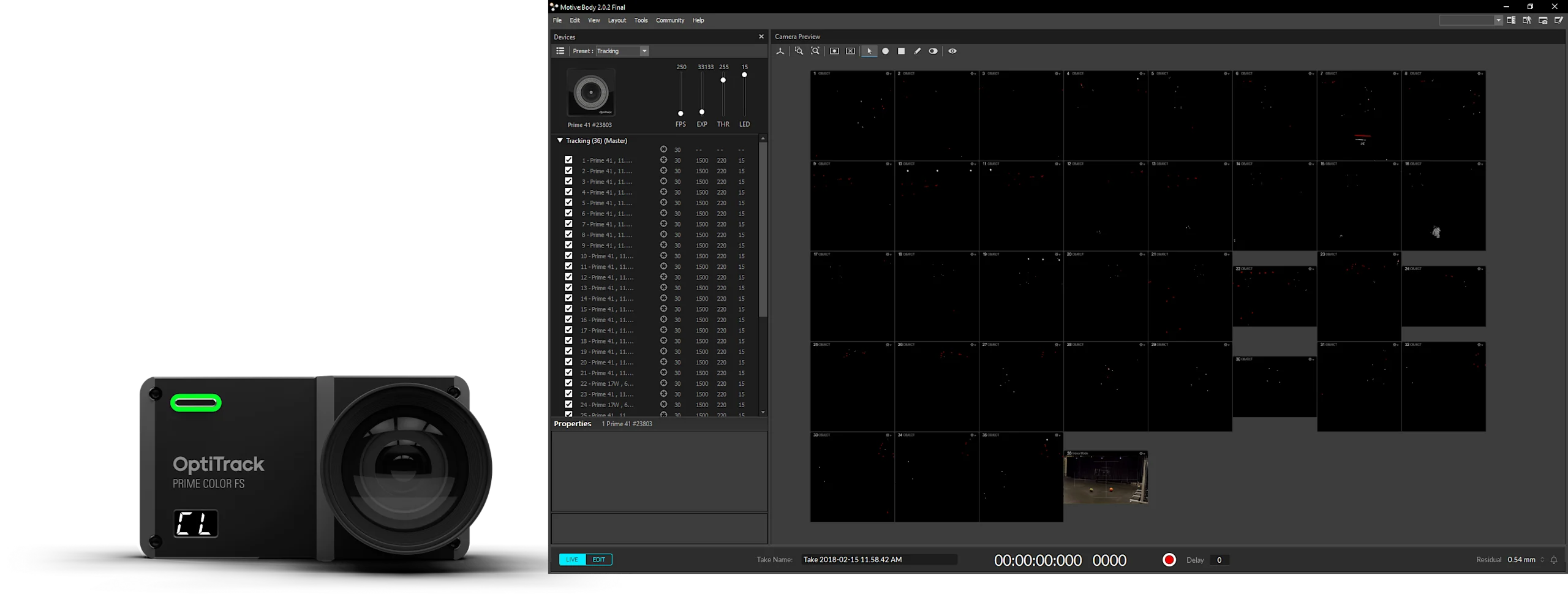Select the rectangle mask tool
The width and height of the screenshot is (1568, 594).
pyautogui.click(x=901, y=51)
